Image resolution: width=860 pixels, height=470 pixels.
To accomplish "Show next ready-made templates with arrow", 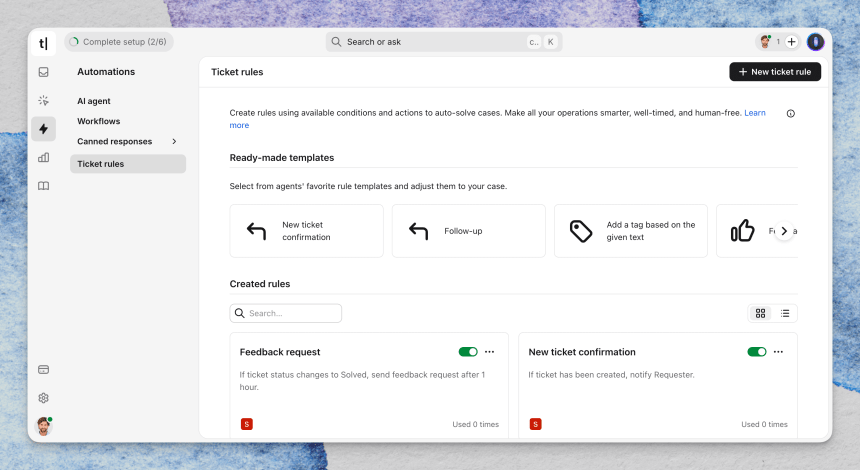I will [784, 231].
